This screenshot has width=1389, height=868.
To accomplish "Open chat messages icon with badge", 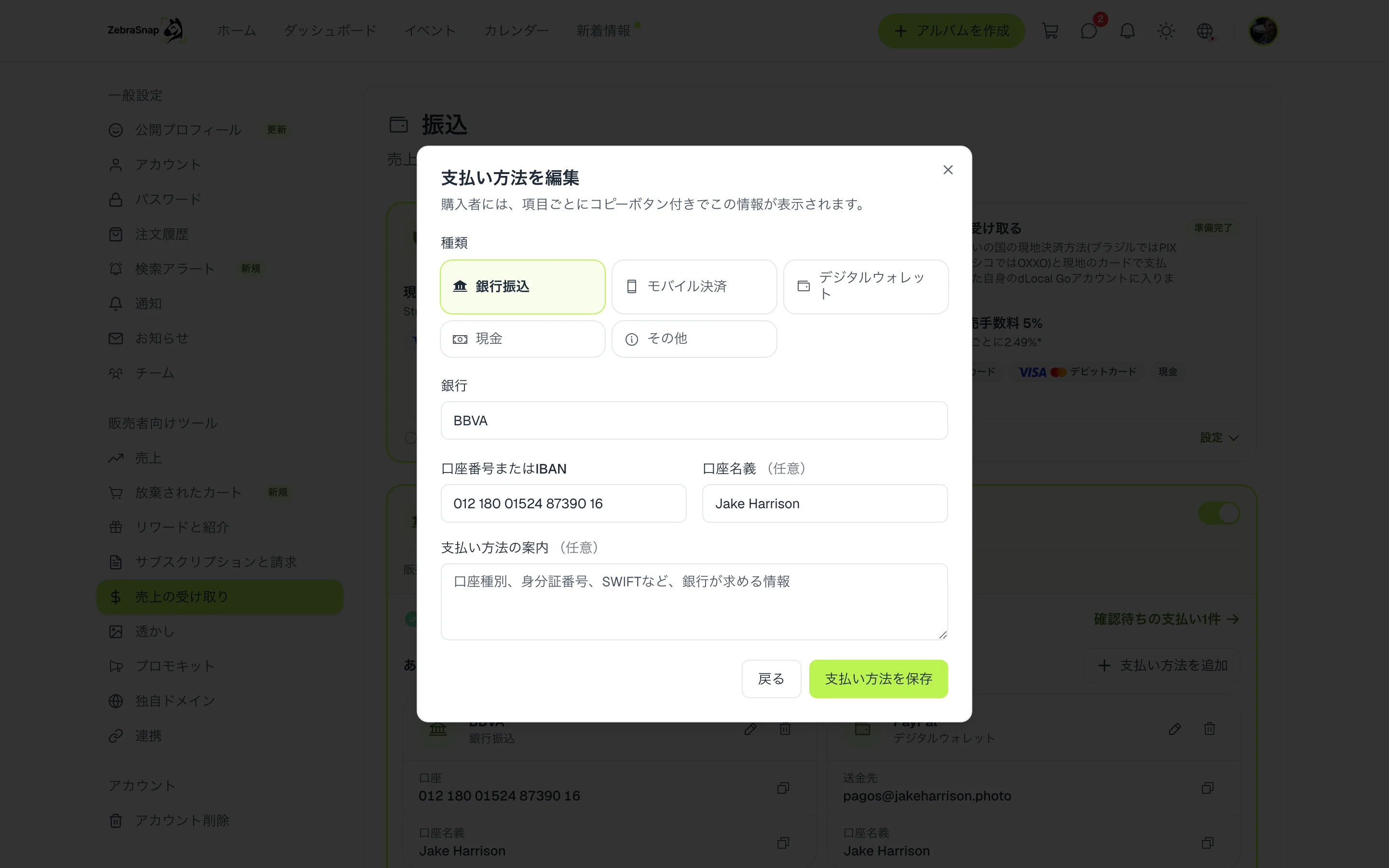I will point(1089,31).
